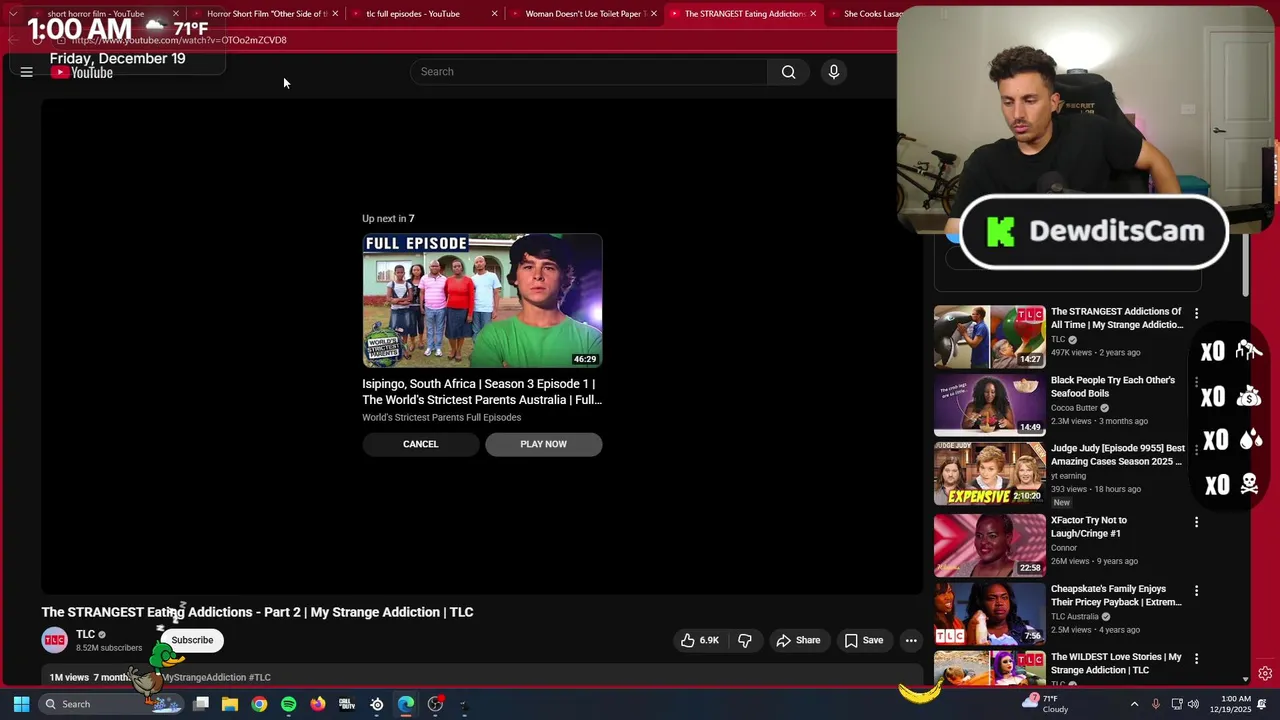Open the Isipingo South Africa up-next thumbnail
This screenshot has width=1280, height=720.
point(482,301)
